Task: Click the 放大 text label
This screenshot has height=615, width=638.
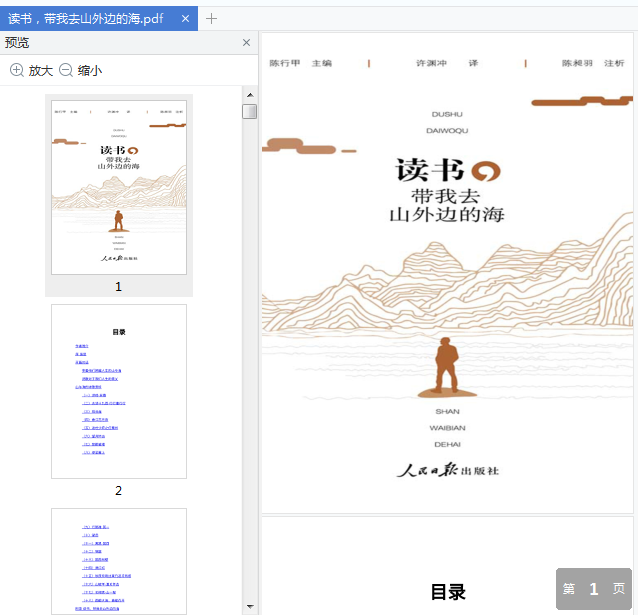Action: (x=41, y=71)
